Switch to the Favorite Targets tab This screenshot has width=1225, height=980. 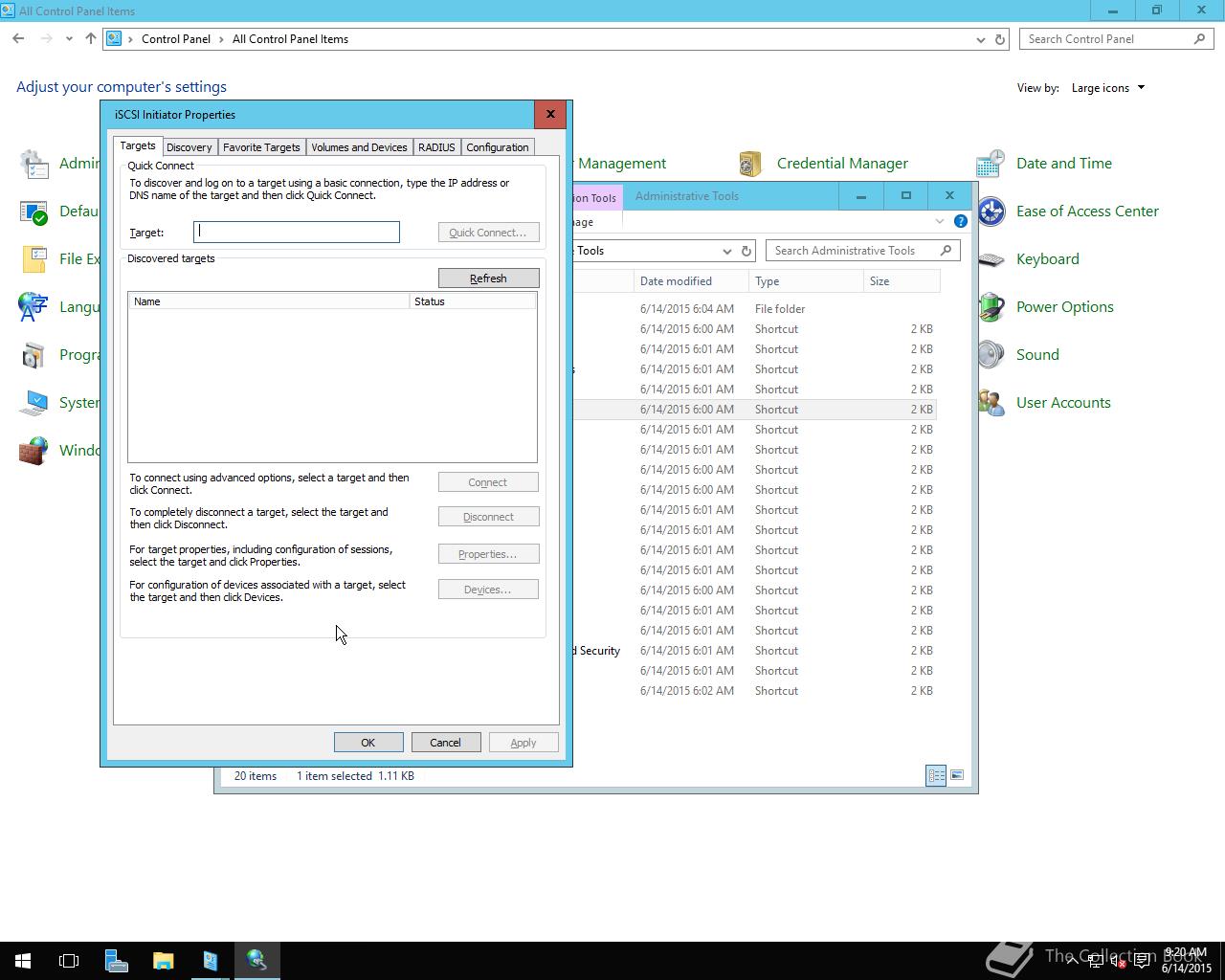(261, 147)
